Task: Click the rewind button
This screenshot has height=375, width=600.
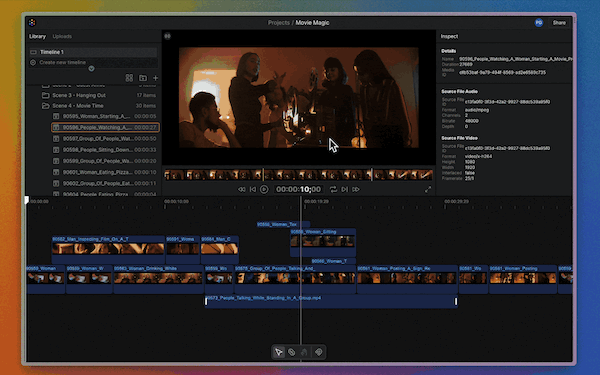Action: click(242, 189)
